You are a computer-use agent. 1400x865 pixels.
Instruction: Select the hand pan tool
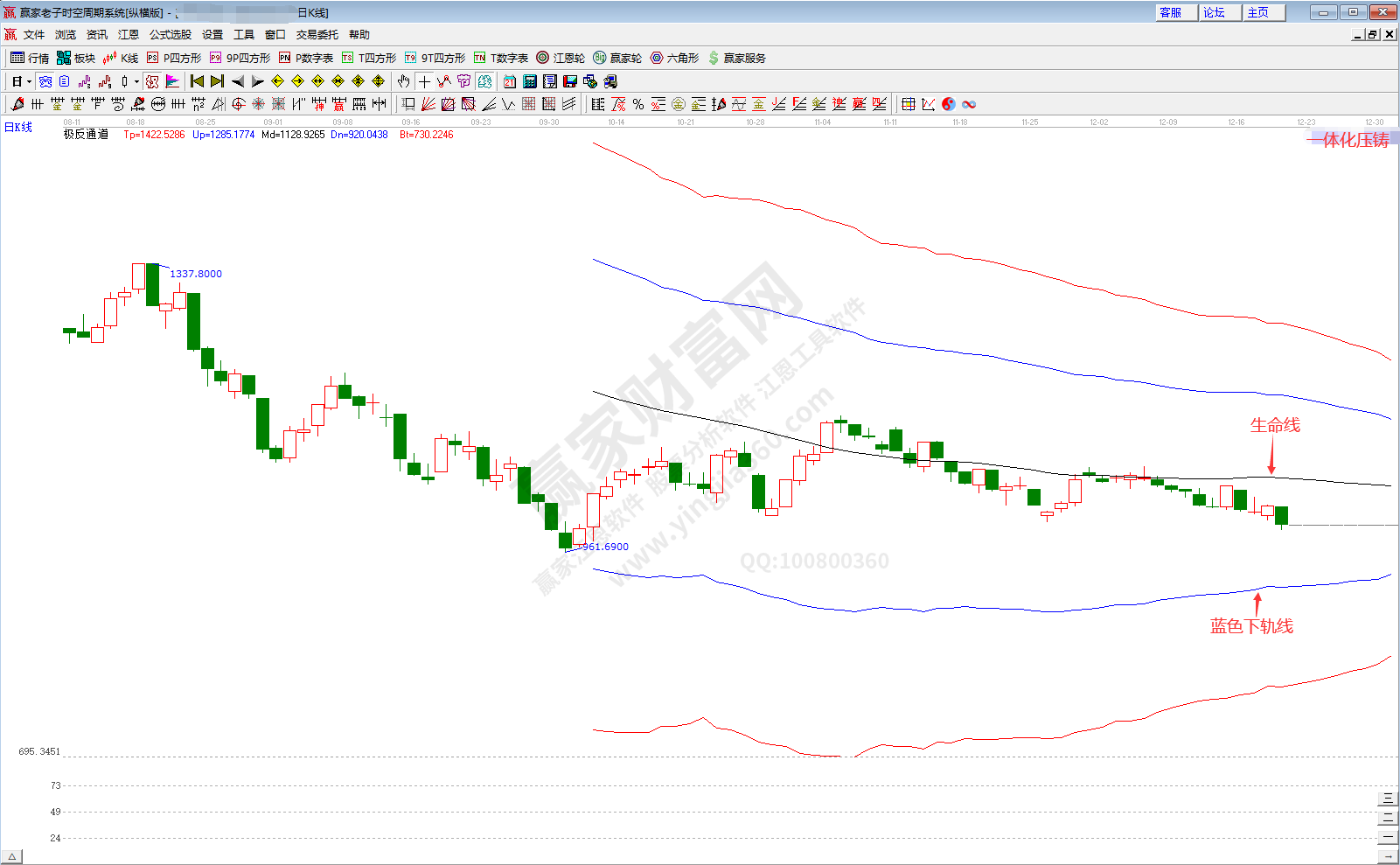click(x=403, y=81)
